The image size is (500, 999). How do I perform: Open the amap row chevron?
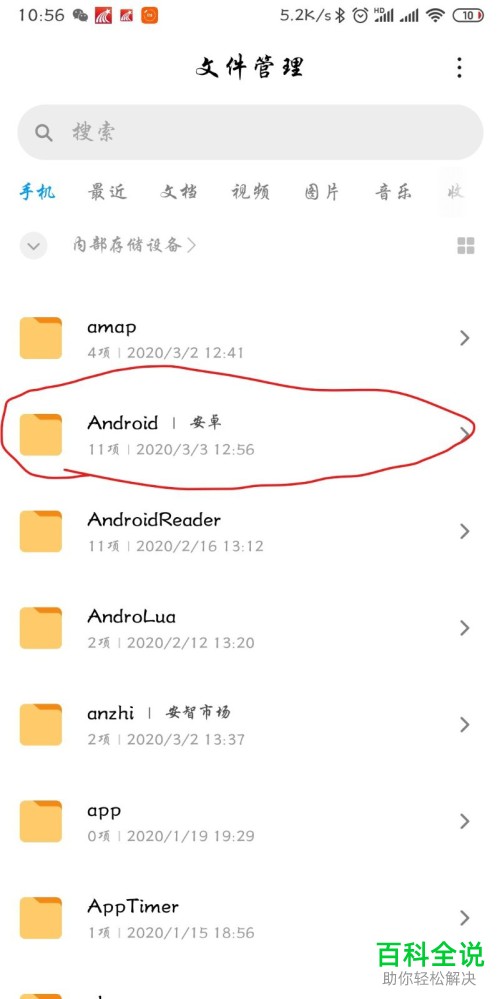click(465, 338)
